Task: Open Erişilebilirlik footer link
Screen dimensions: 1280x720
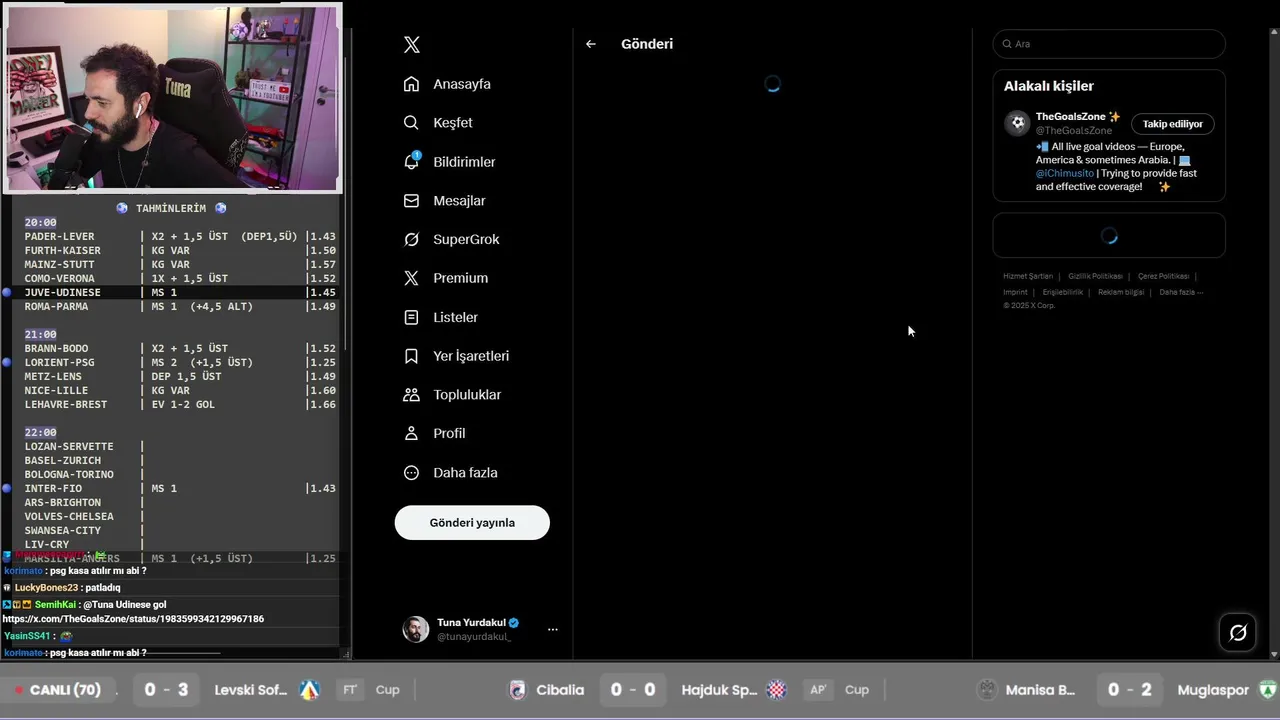Action: (x=1062, y=292)
